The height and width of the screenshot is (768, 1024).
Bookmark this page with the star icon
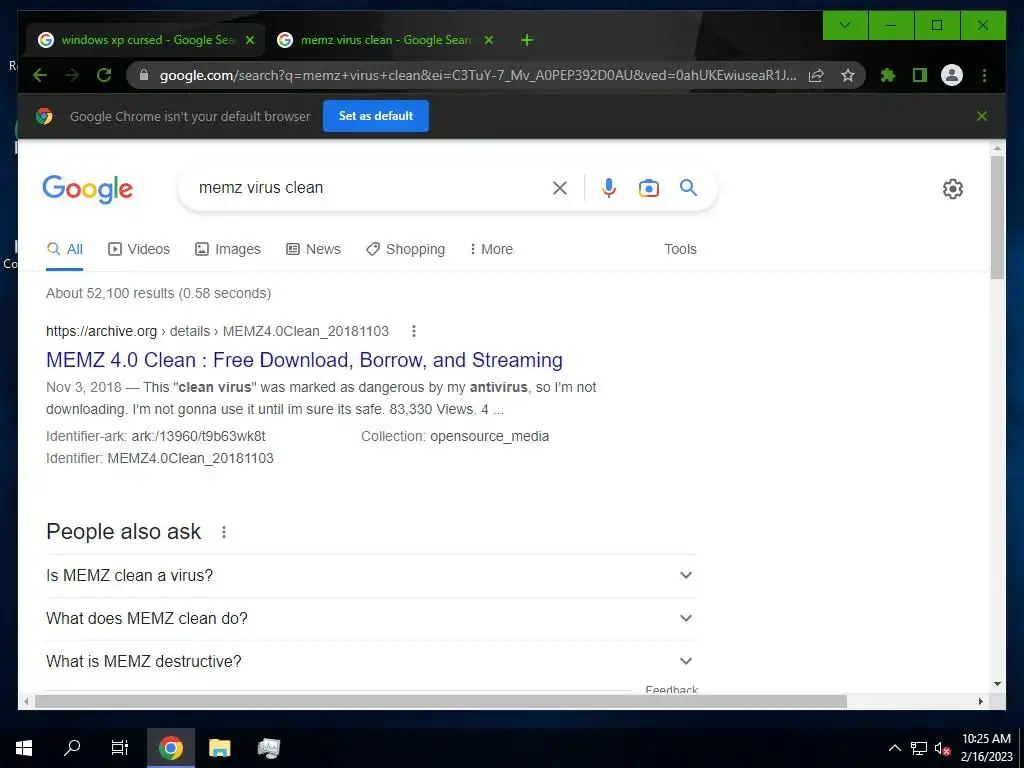tap(848, 75)
